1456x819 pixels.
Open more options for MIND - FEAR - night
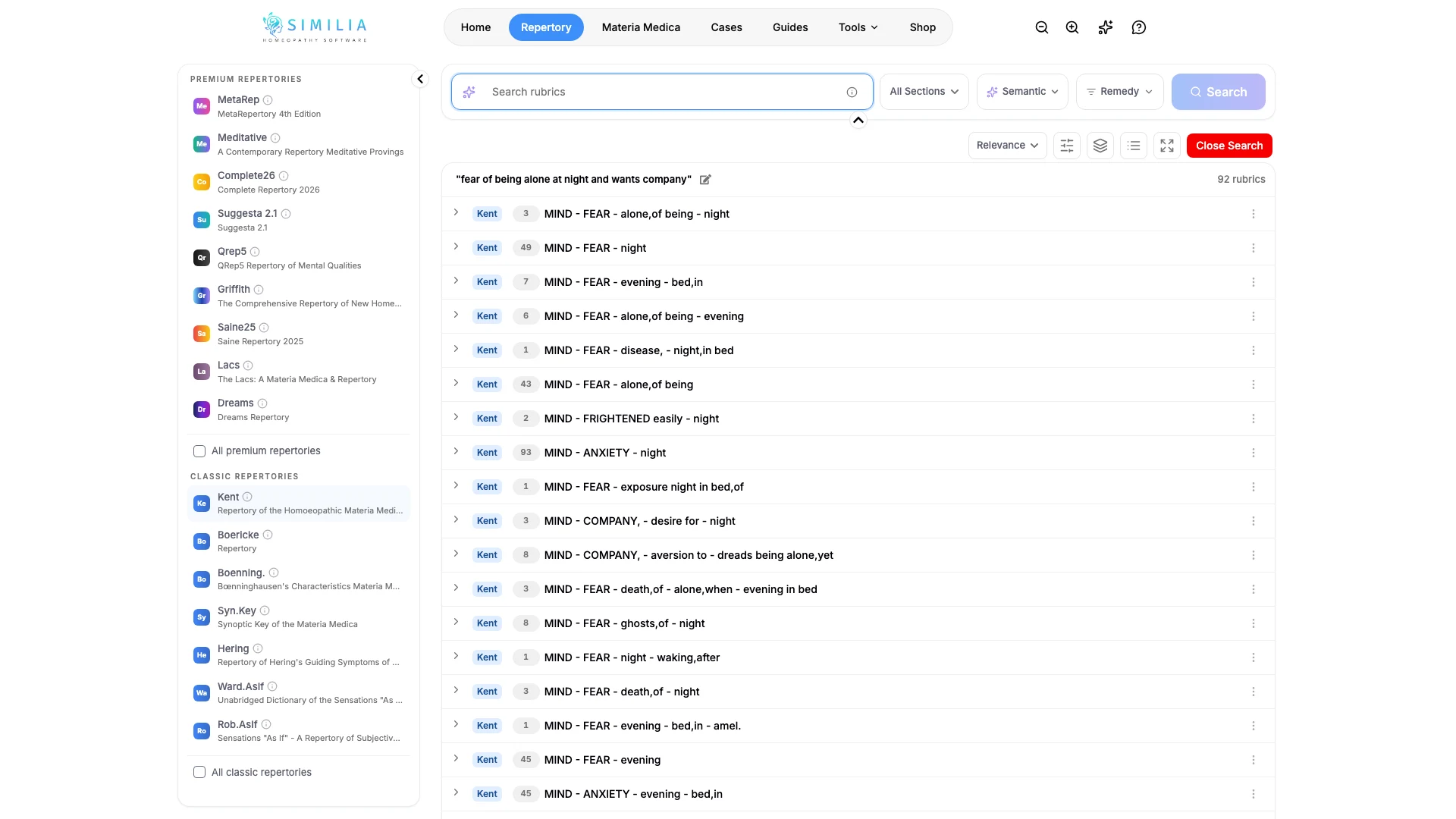coord(1254,248)
